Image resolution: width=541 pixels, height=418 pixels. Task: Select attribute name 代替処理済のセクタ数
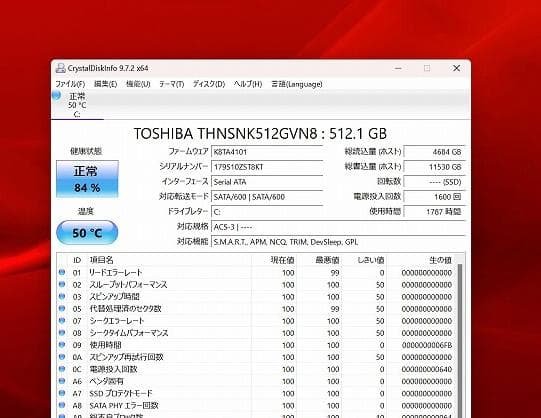[x=125, y=309]
